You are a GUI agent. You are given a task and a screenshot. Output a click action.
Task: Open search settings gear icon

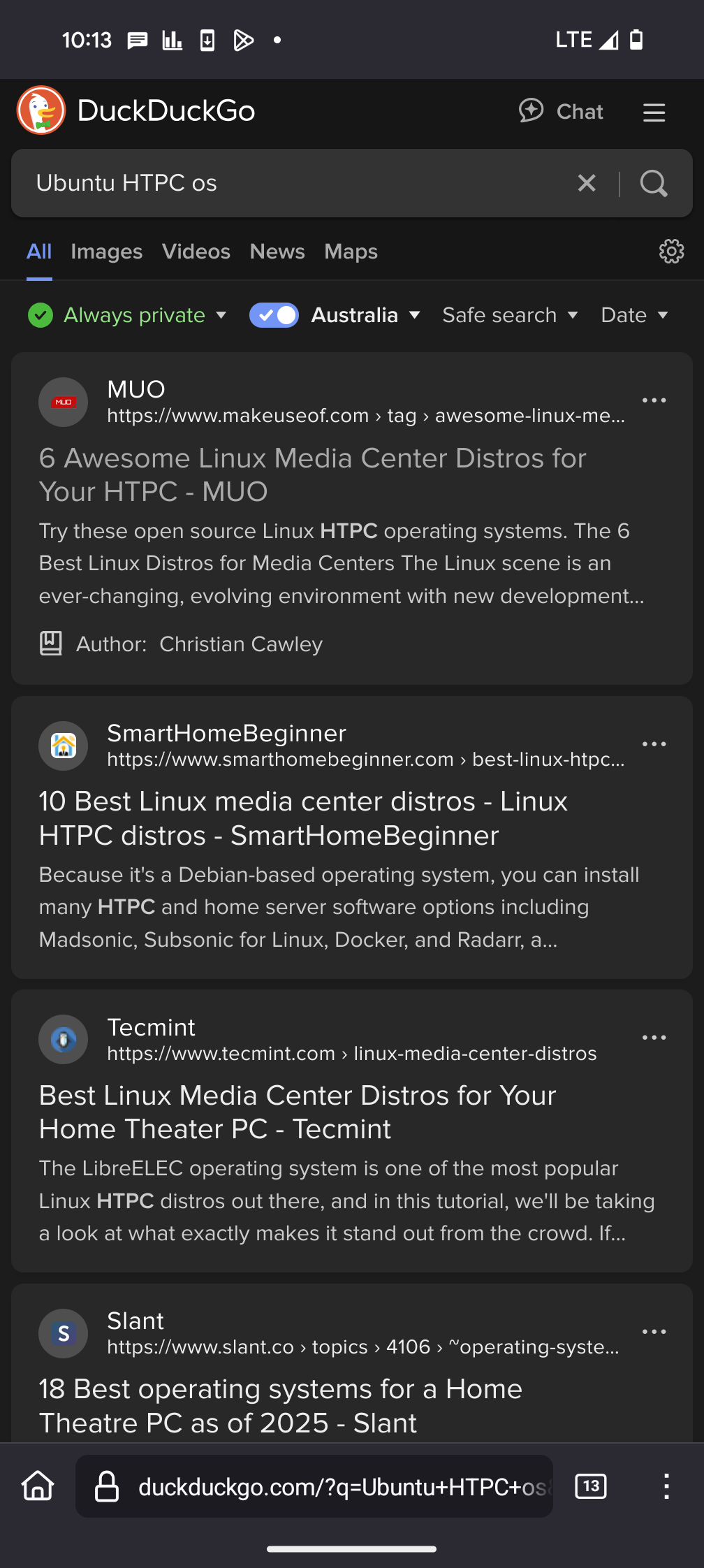[671, 252]
